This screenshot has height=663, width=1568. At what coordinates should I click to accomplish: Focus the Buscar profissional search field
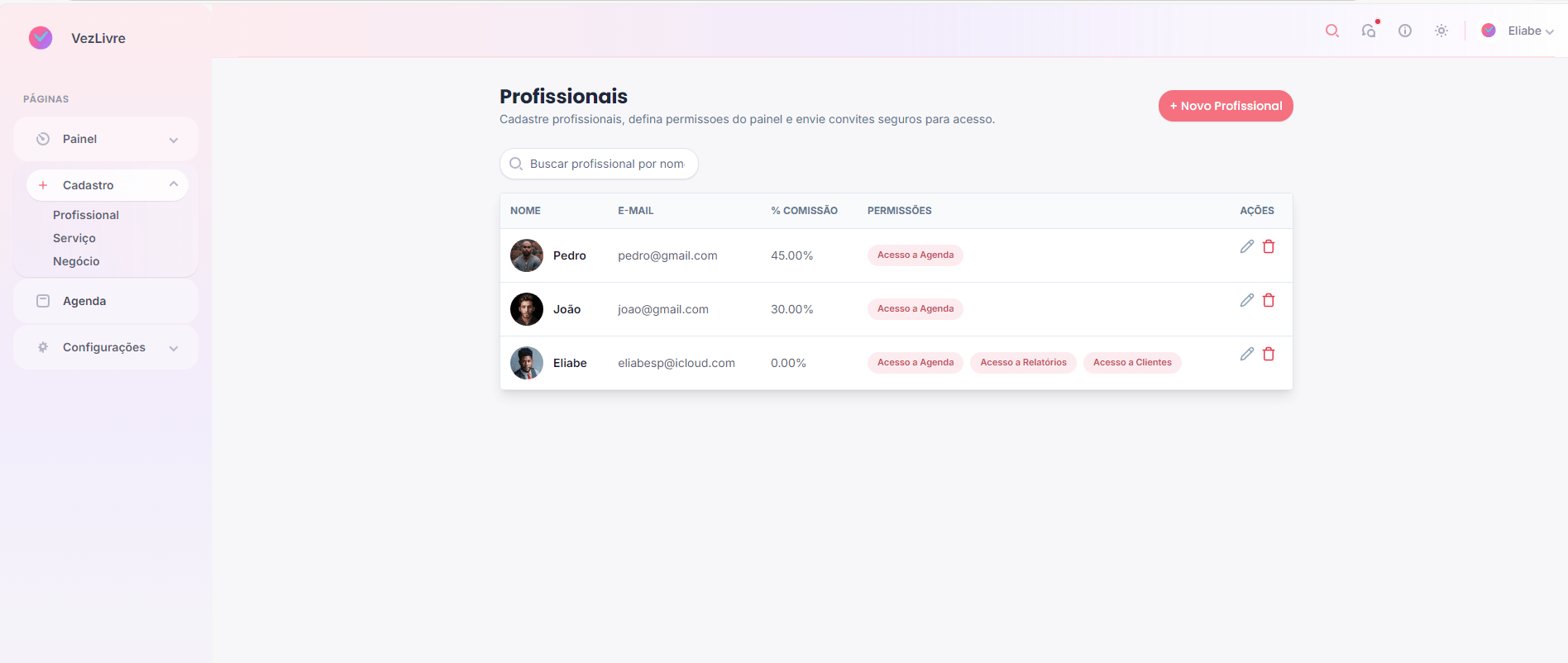coord(606,164)
